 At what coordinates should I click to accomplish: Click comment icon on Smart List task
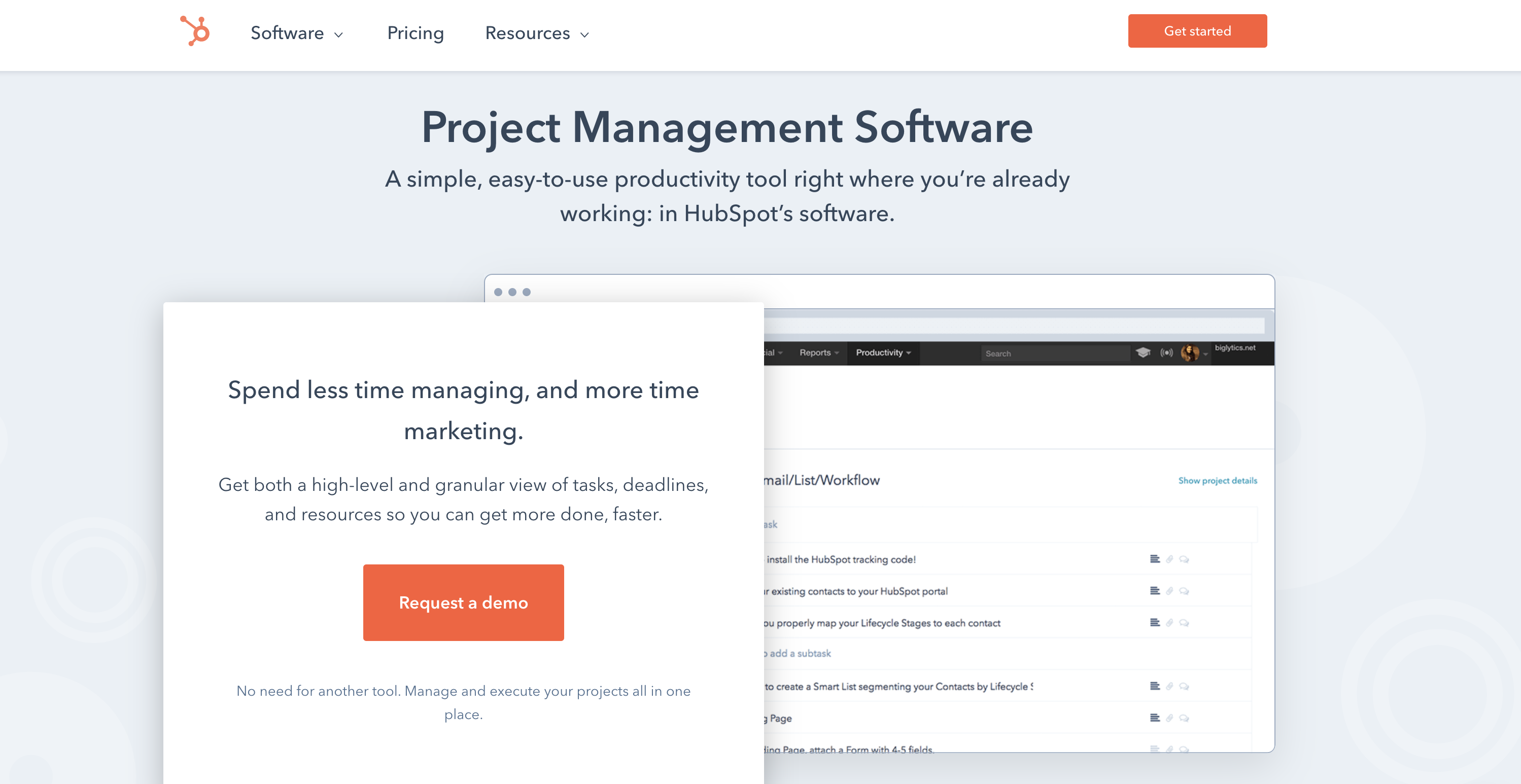coord(1184,686)
